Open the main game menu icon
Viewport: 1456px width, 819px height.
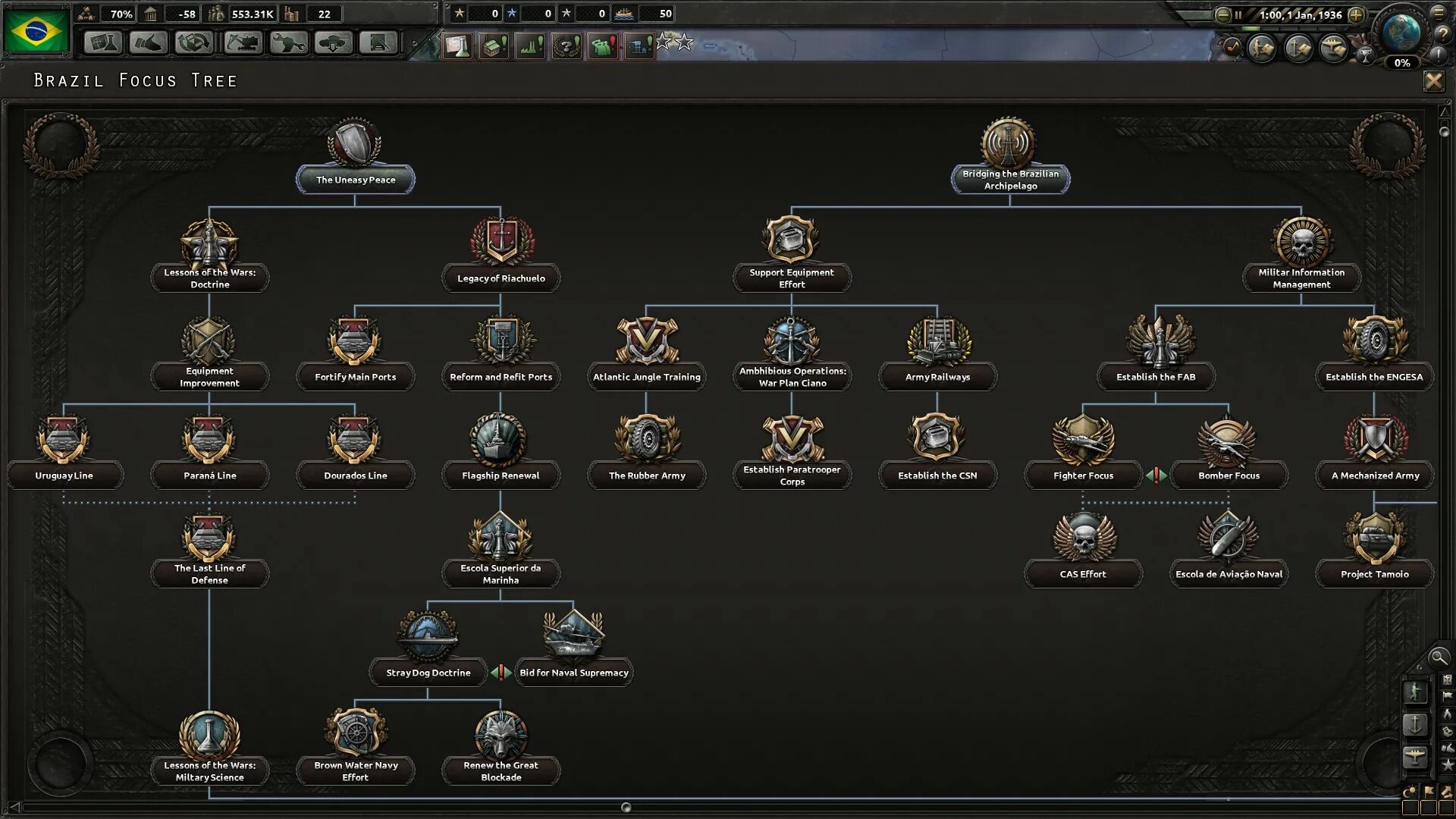pos(1438,11)
